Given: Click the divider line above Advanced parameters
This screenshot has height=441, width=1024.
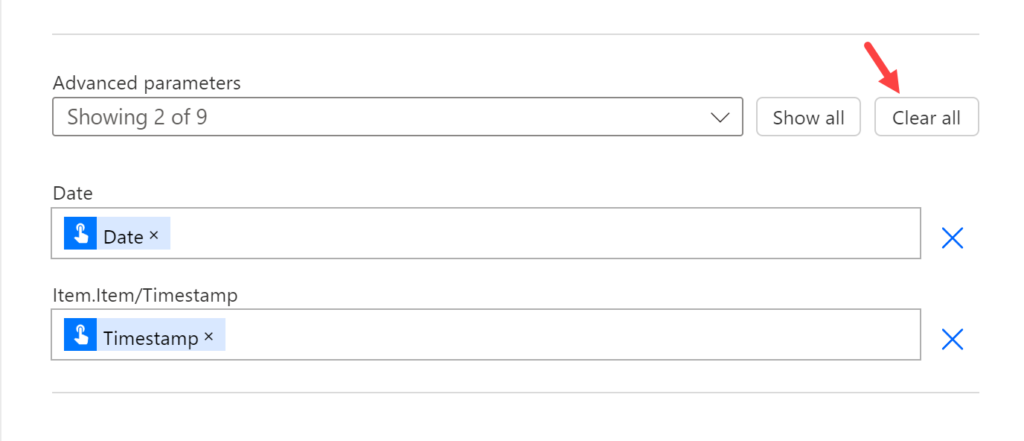Looking at the screenshot, I should pyautogui.click(x=515, y=34).
